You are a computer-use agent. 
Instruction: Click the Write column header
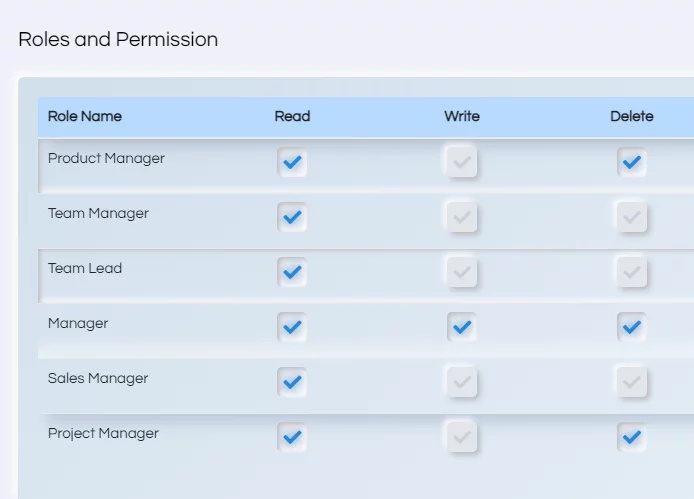[x=462, y=116]
